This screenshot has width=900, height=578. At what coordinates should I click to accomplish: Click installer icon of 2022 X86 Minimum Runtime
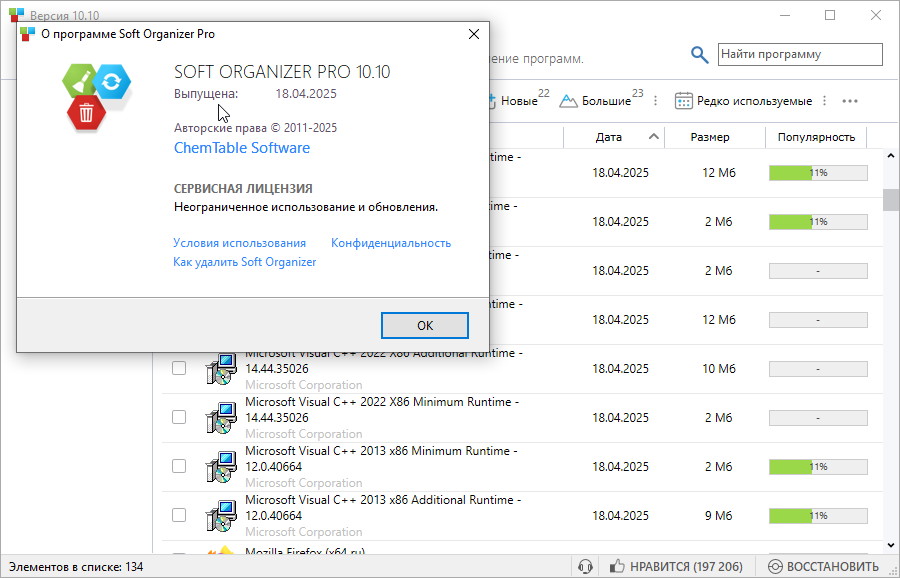(x=220, y=418)
